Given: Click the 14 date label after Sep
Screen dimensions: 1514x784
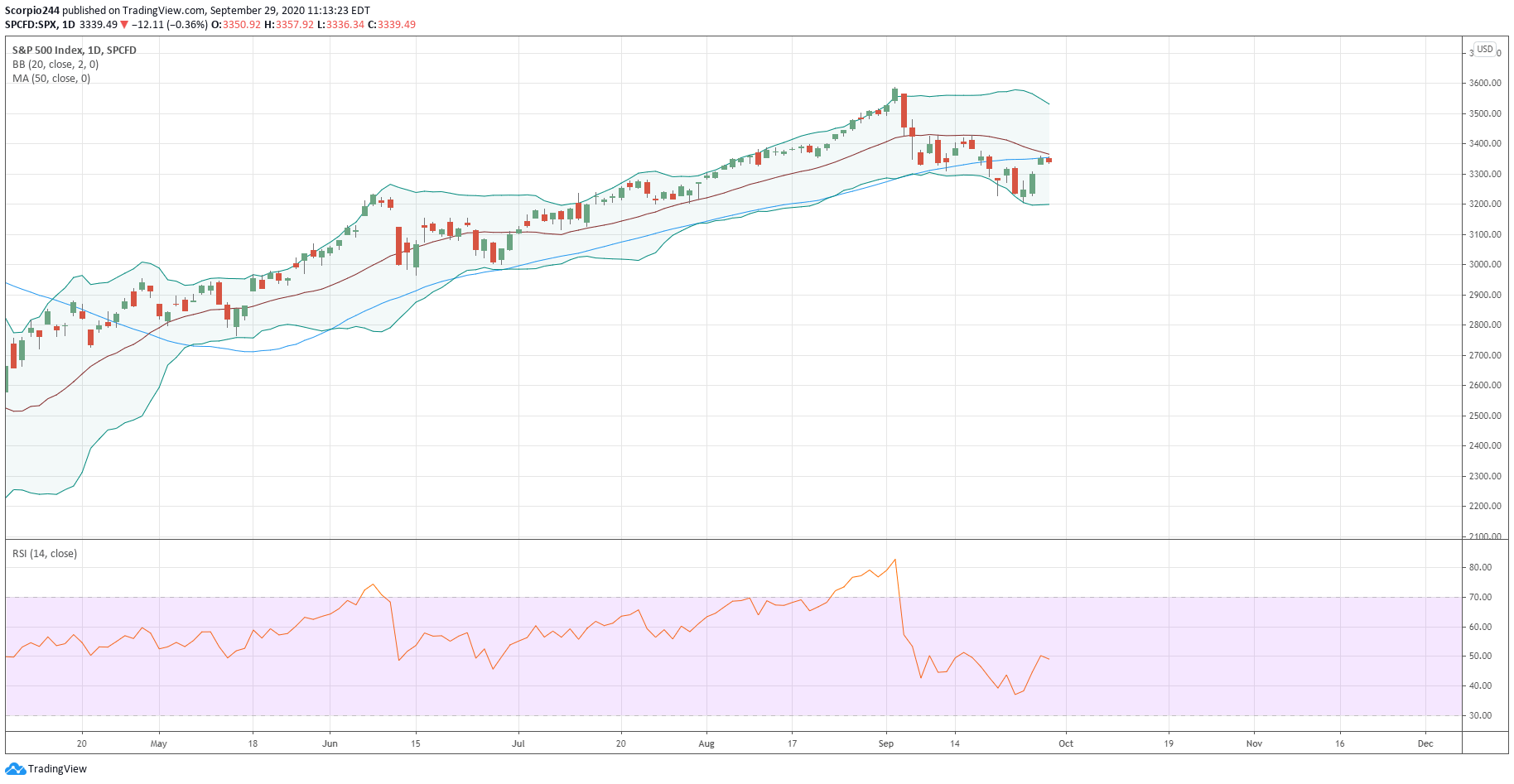Looking at the screenshot, I should [x=955, y=743].
